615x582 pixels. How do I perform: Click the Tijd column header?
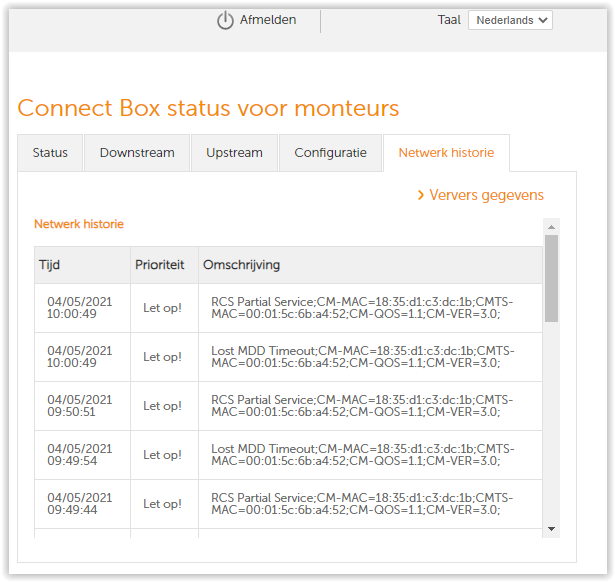click(82, 265)
